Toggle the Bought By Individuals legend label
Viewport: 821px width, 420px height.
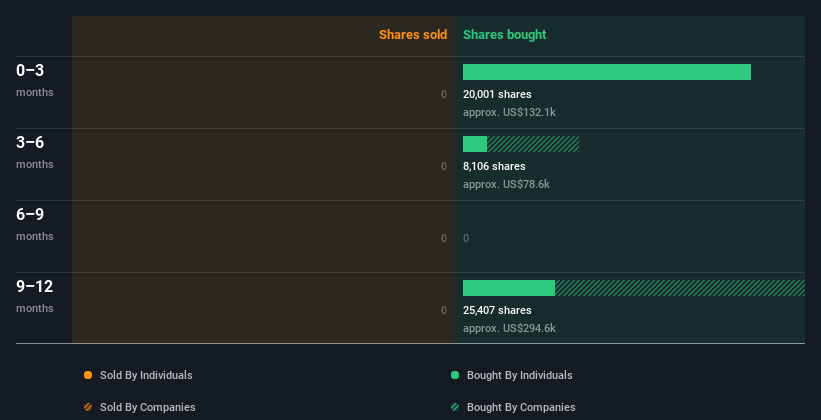pyautogui.click(x=519, y=375)
